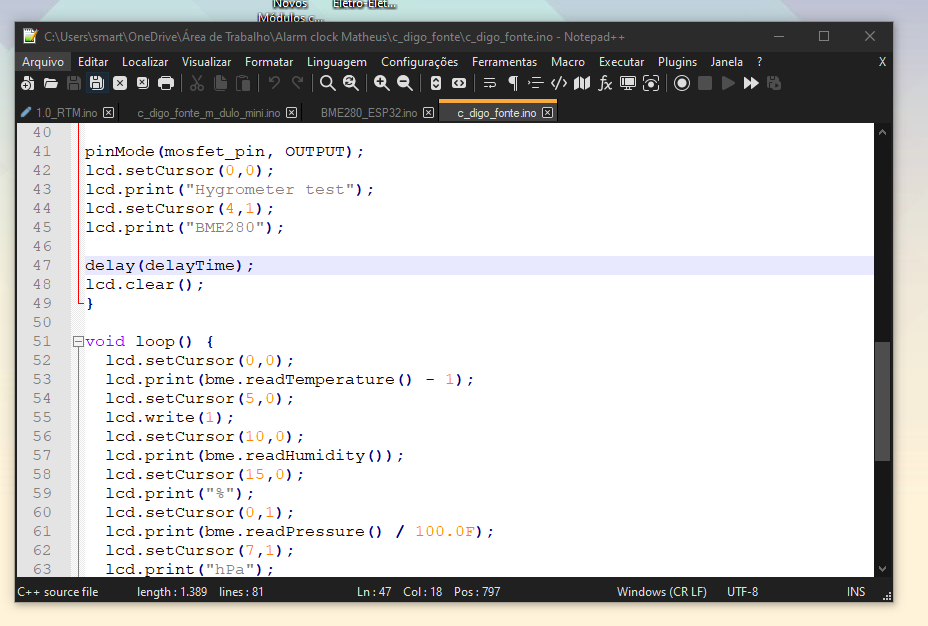Close the BME280_ESP32.ino tab
The width and height of the screenshot is (928, 626).
click(428, 112)
